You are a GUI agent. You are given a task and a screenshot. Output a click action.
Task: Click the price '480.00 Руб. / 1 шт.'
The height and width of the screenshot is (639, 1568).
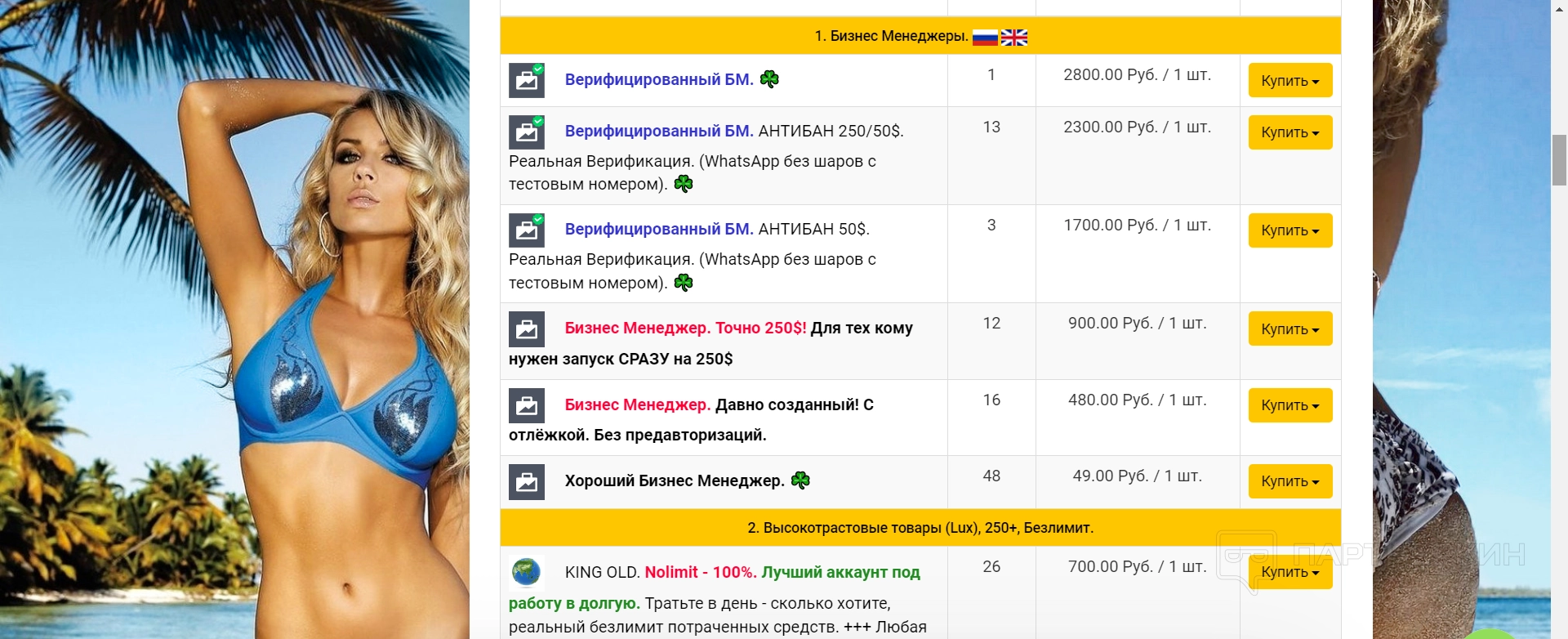[1137, 400]
